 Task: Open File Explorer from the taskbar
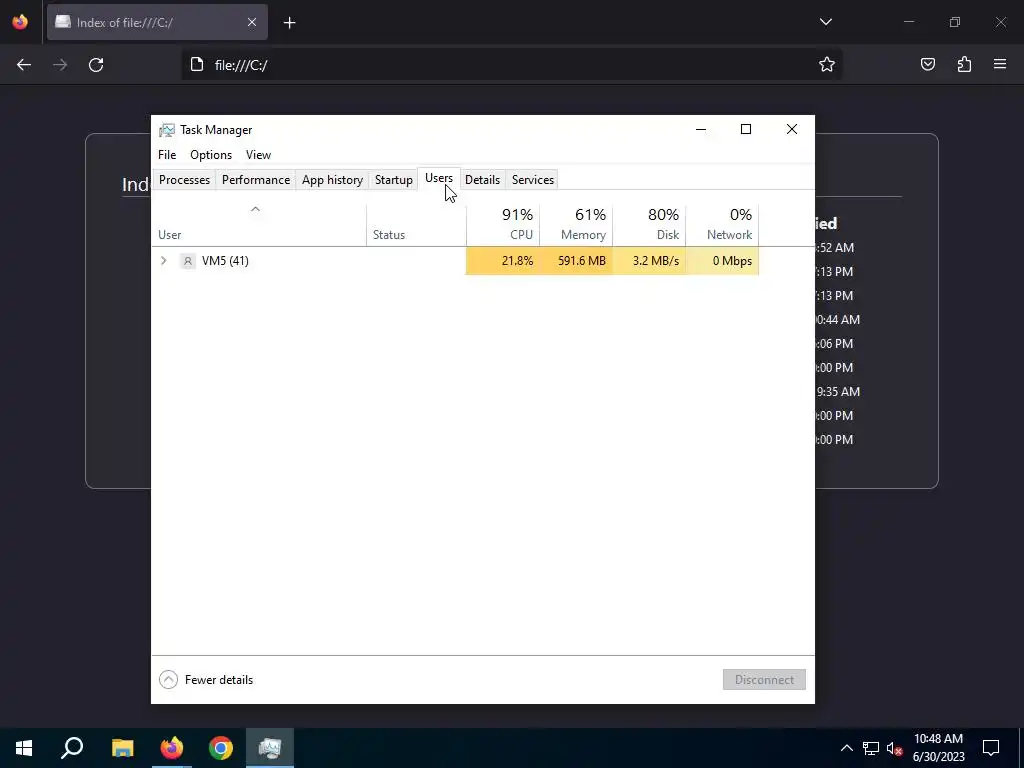[x=122, y=748]
